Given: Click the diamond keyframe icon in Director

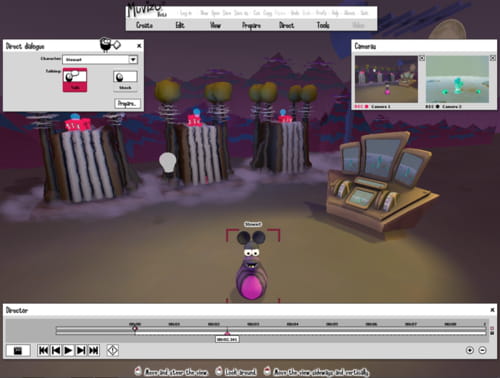Looking at the screenshot, I should coord(113,350).
